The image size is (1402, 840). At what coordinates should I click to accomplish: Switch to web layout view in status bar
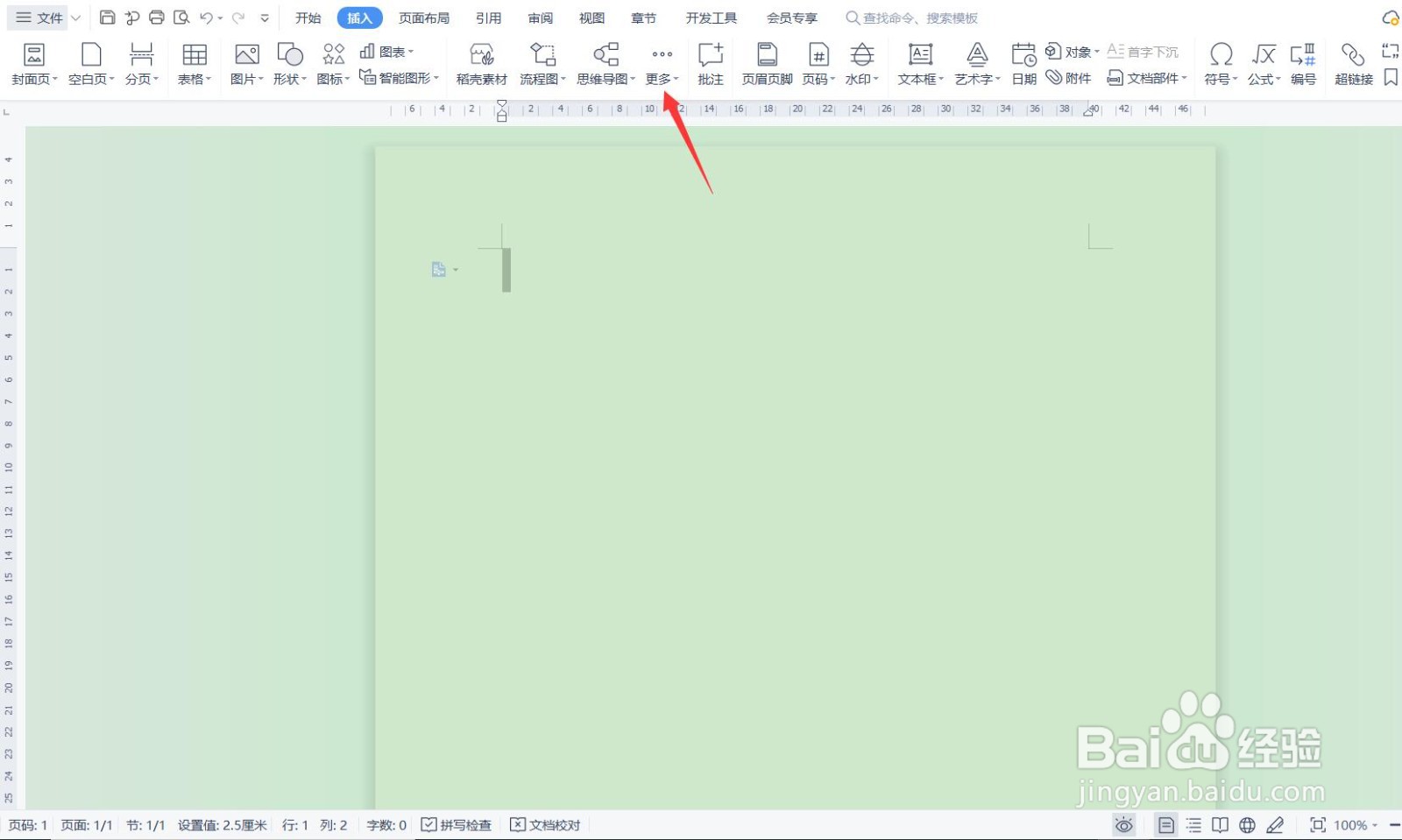point(1247,825)
